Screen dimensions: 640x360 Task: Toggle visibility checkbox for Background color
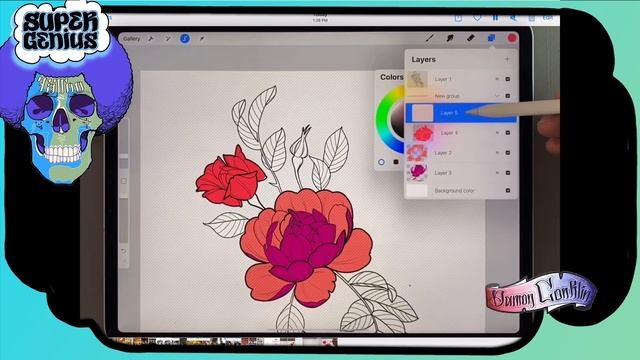click(x=508, y=191)
